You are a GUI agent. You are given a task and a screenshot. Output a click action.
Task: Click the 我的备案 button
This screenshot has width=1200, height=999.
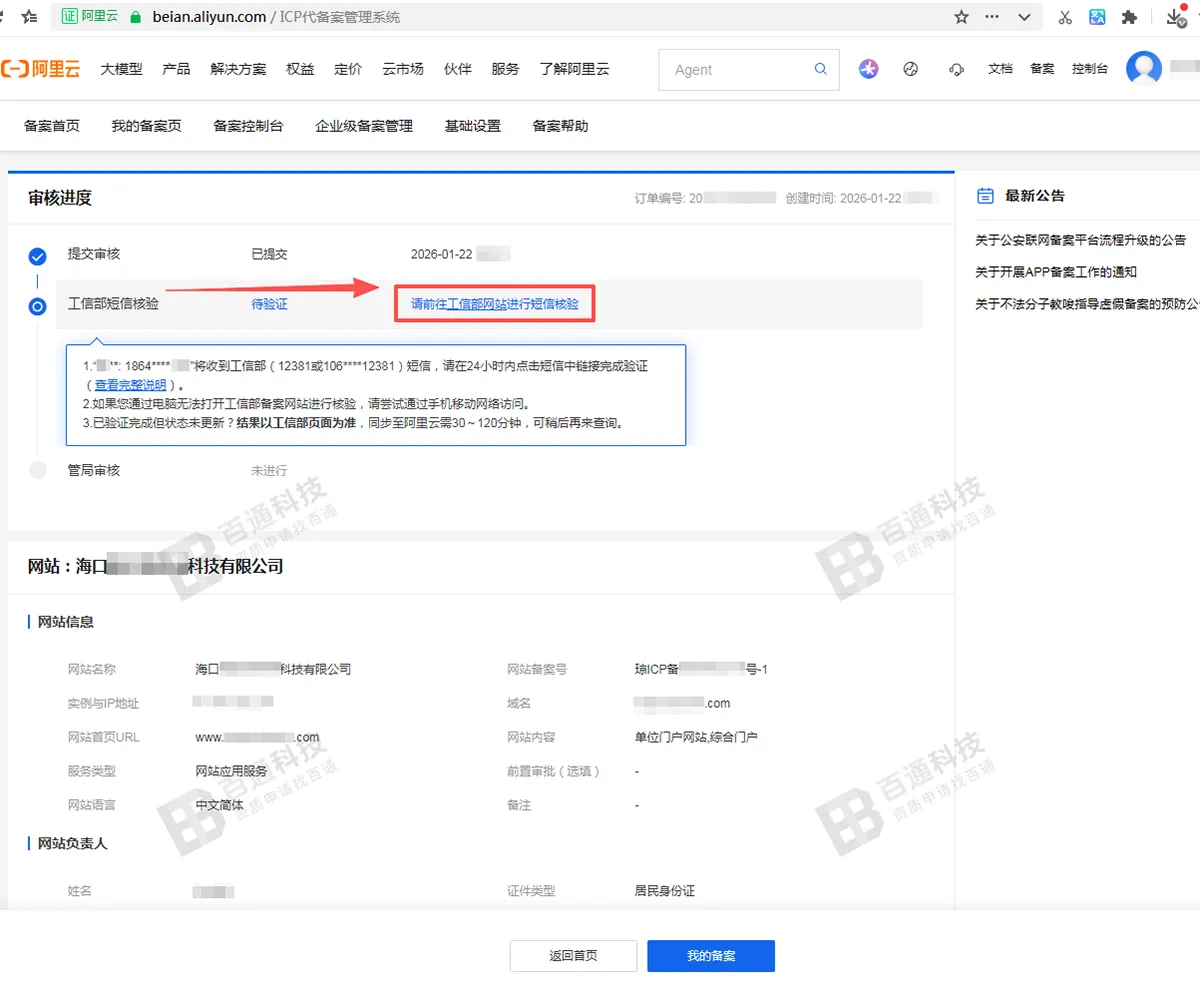coord(711,955)
